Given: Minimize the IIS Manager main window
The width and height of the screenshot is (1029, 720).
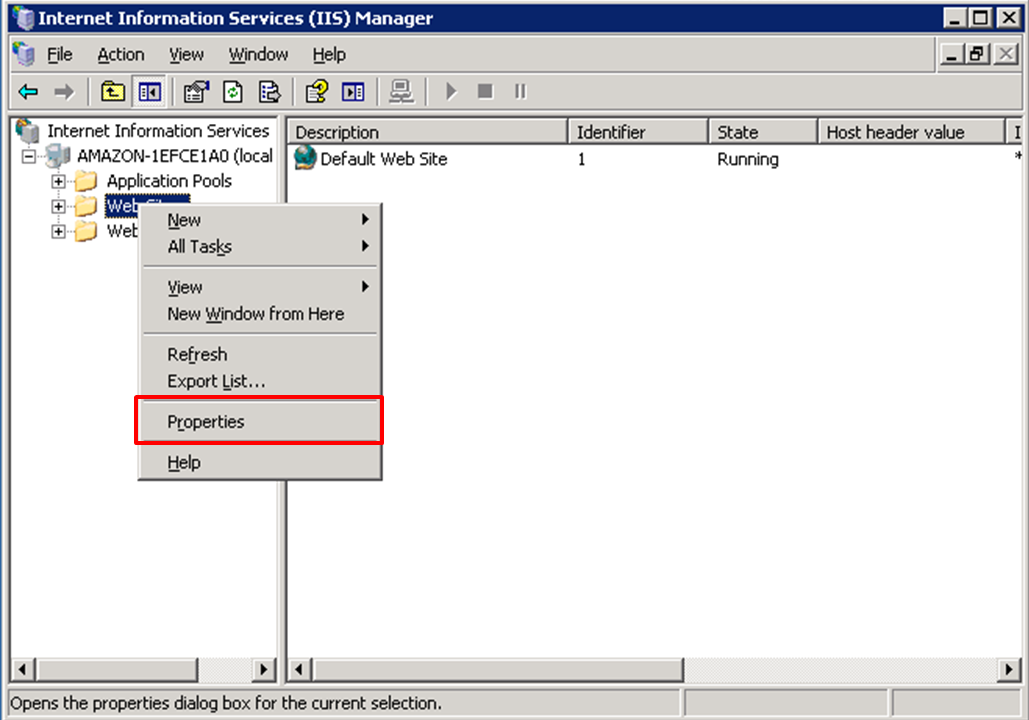Looking at the screenshot, I should pyautogui.click(x=955, y=18).
